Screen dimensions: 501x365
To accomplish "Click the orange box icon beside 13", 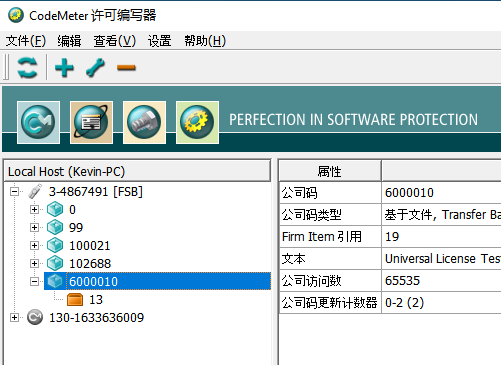I will point(75,299).
